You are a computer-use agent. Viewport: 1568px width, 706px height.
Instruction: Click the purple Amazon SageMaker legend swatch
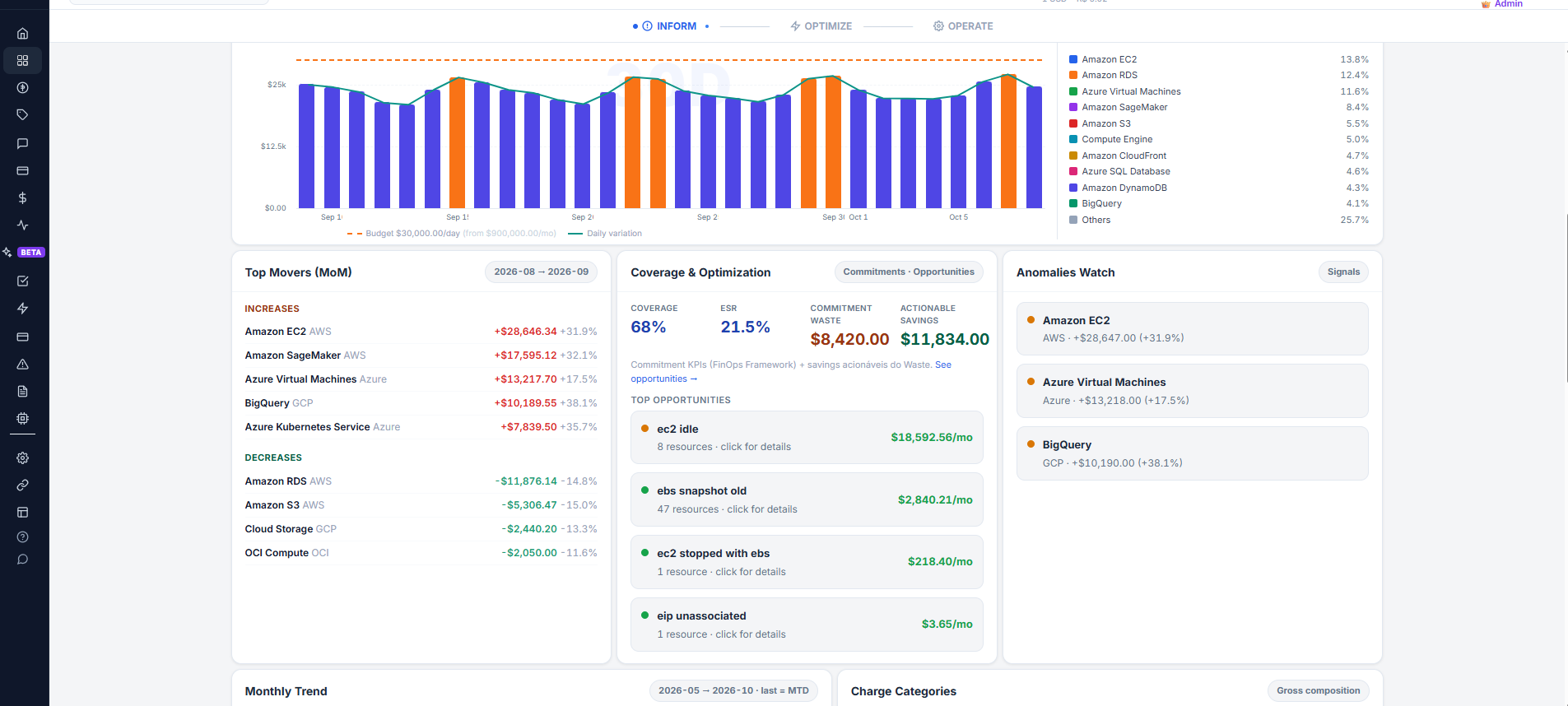click(1073, 107)
